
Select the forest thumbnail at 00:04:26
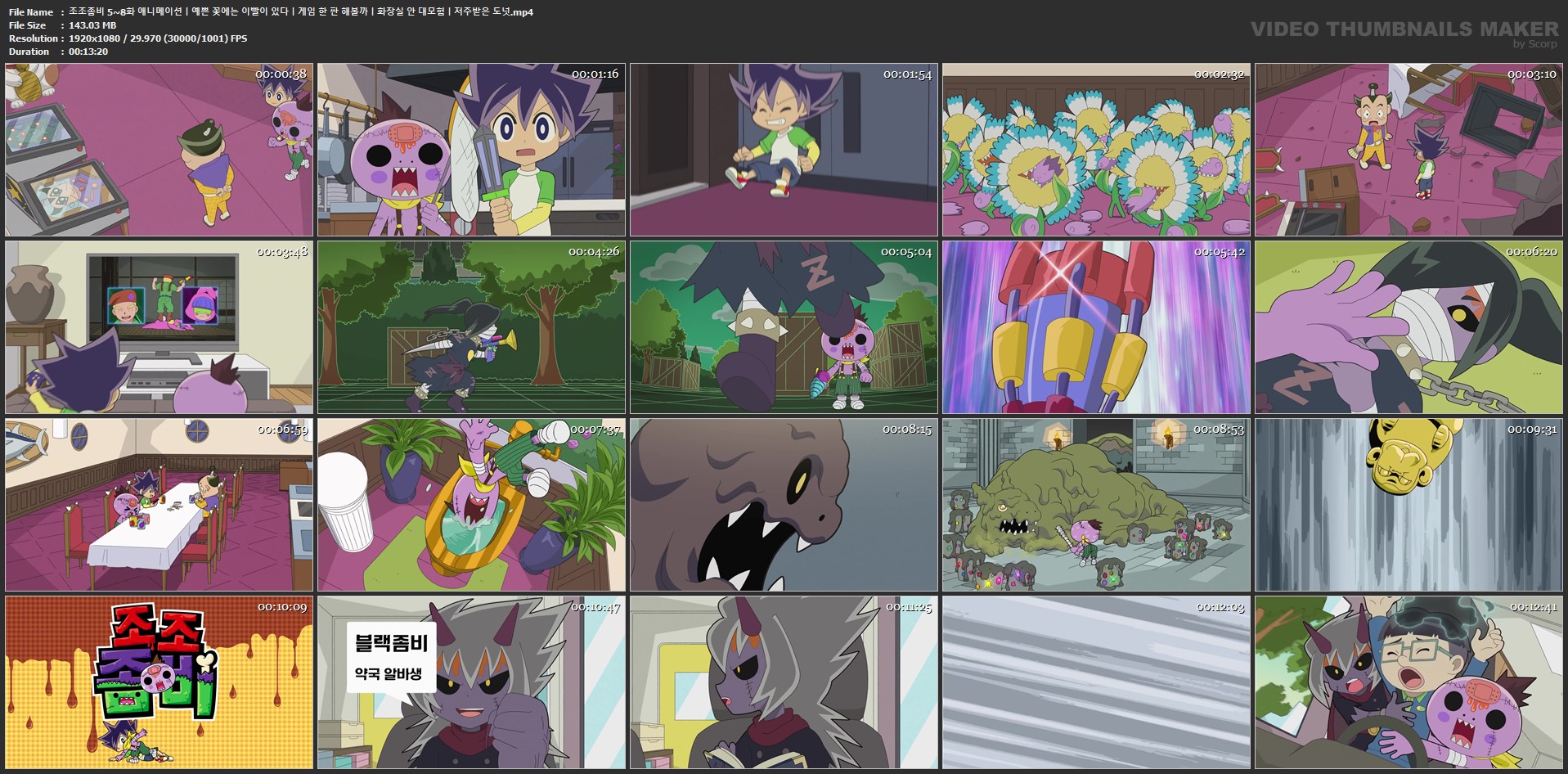coord(471,327)
